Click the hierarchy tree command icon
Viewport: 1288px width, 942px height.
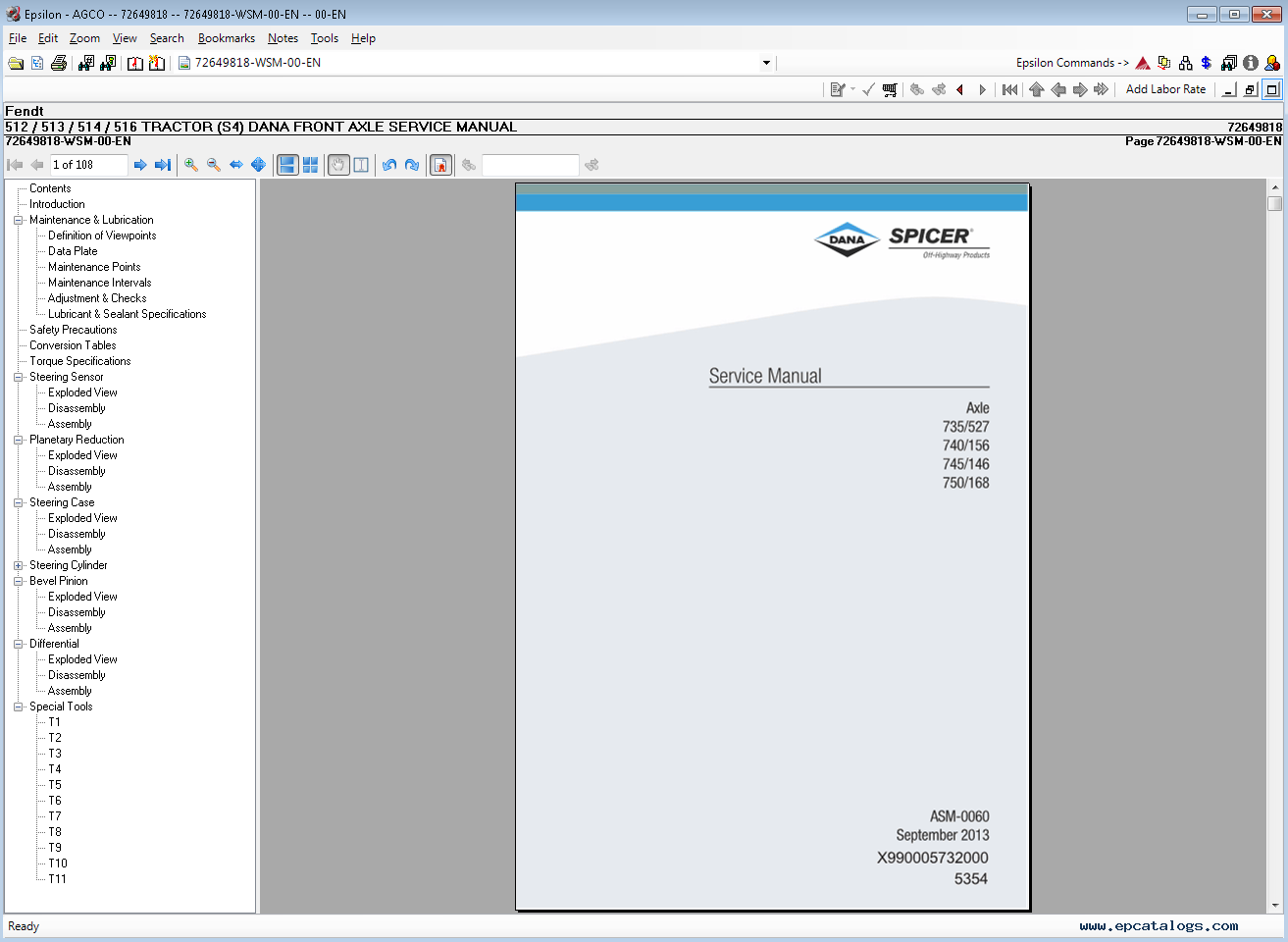1186,63
